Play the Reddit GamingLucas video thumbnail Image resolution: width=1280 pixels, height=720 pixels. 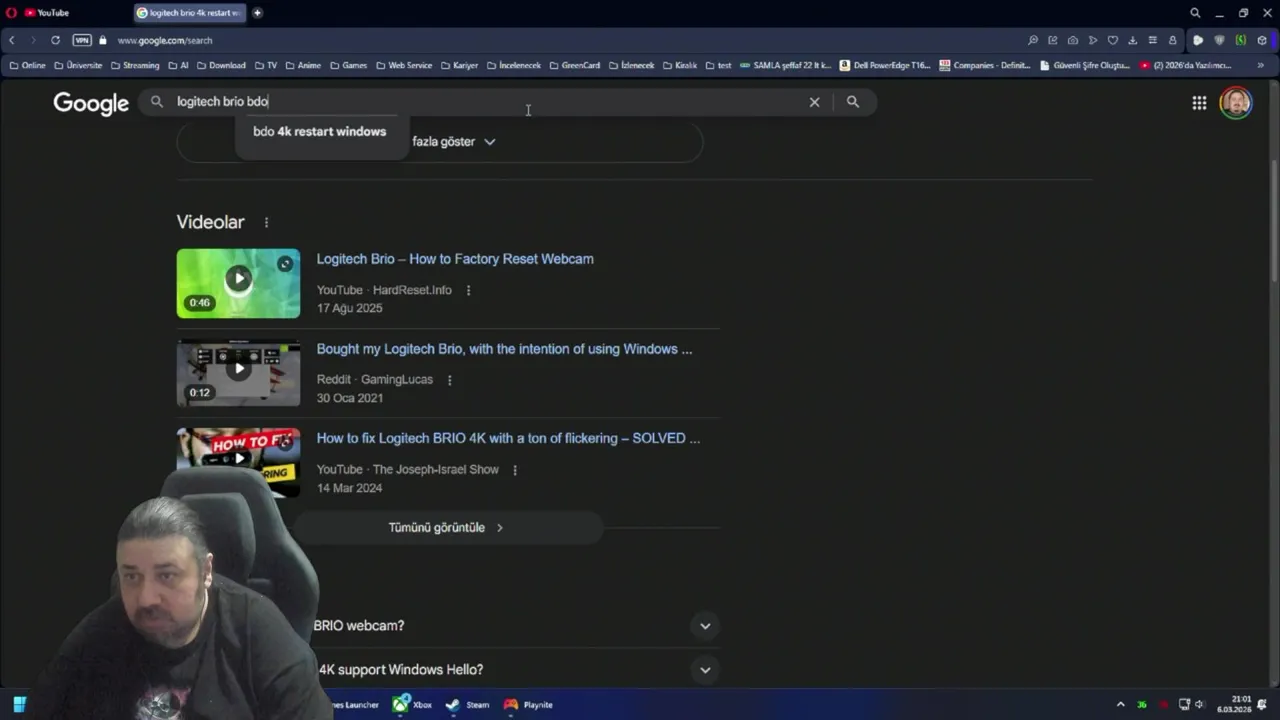(x=238, y=372)
